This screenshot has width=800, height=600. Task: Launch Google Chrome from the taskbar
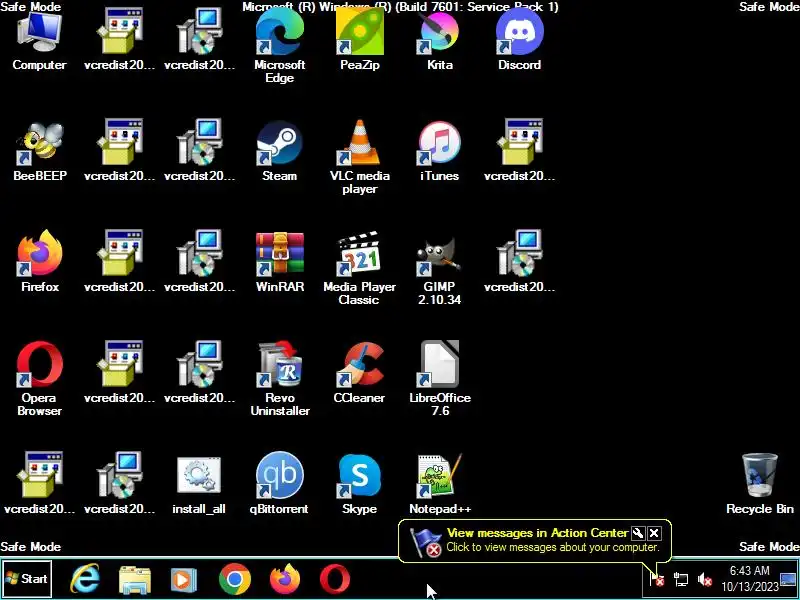[x=235, y=579]
